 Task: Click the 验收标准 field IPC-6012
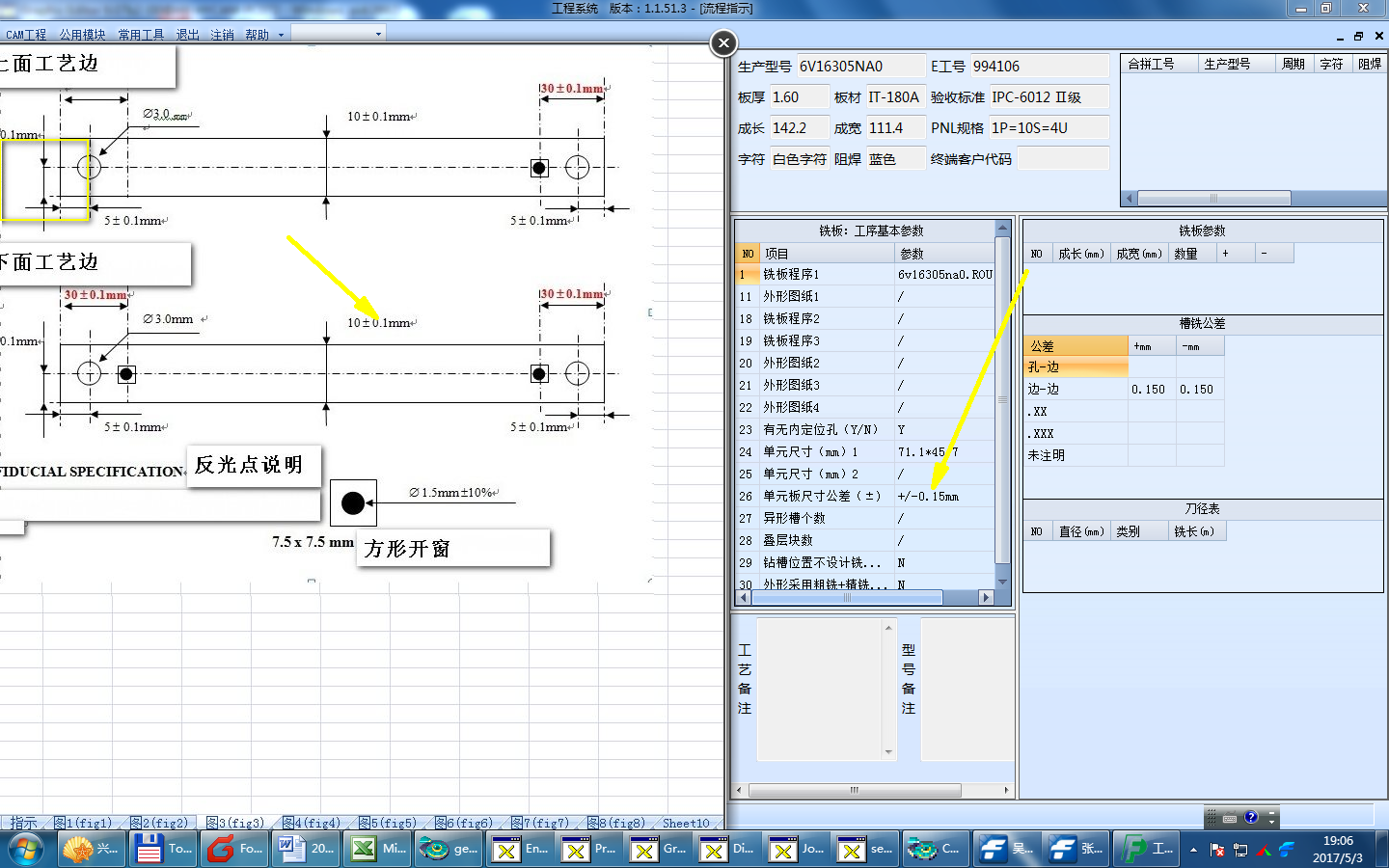[1049, 97]
